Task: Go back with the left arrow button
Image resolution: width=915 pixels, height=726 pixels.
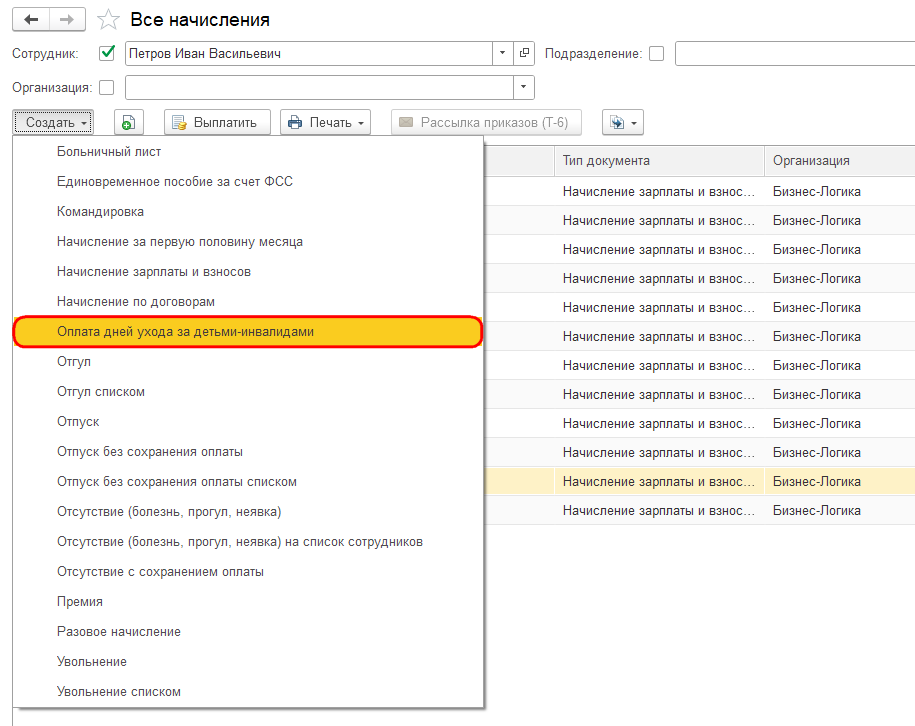Action: click(x=31, y=20)
